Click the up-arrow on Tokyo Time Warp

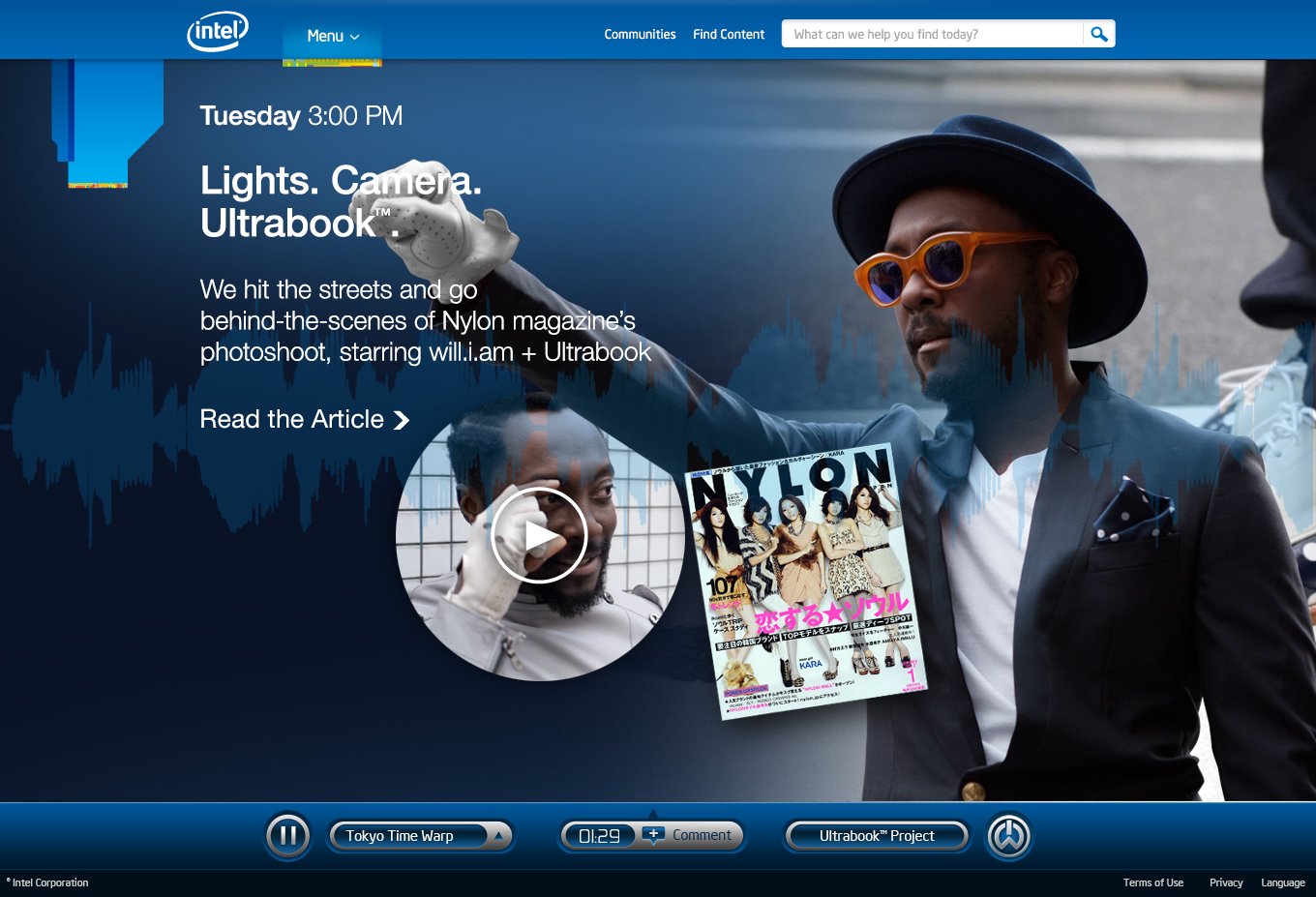(x=498, y=836)
